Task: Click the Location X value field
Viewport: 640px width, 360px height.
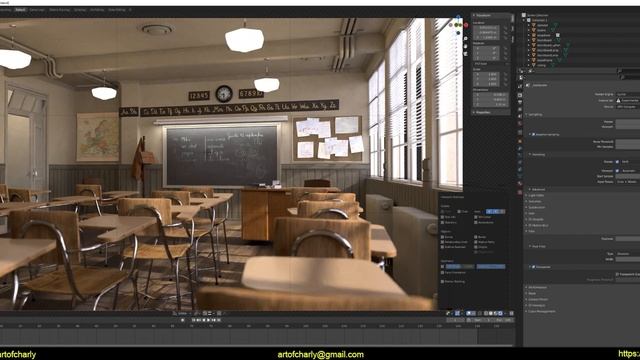Action: [x=487, y=27]
